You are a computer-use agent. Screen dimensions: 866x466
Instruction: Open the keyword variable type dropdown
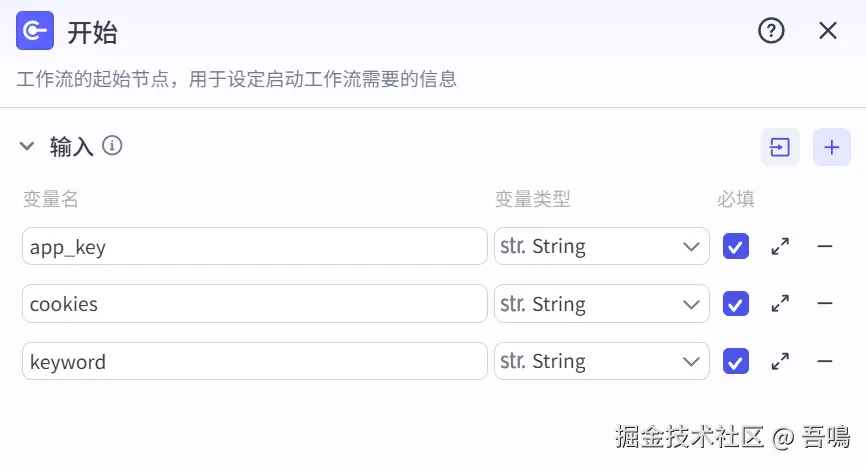[x=601, y=362]
